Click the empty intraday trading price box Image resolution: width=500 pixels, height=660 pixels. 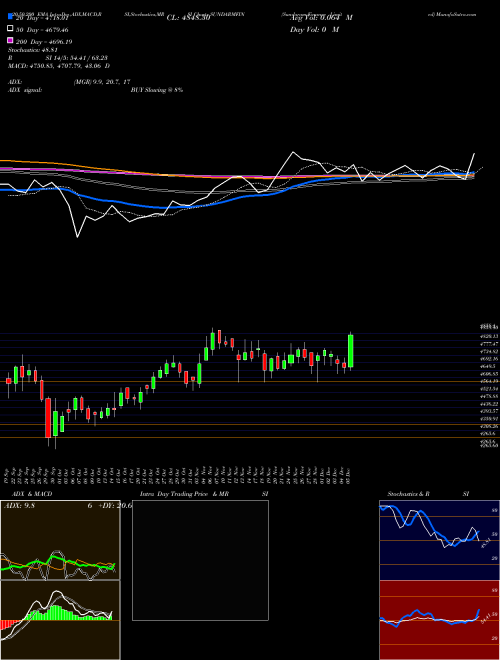(x=200, y=560)
